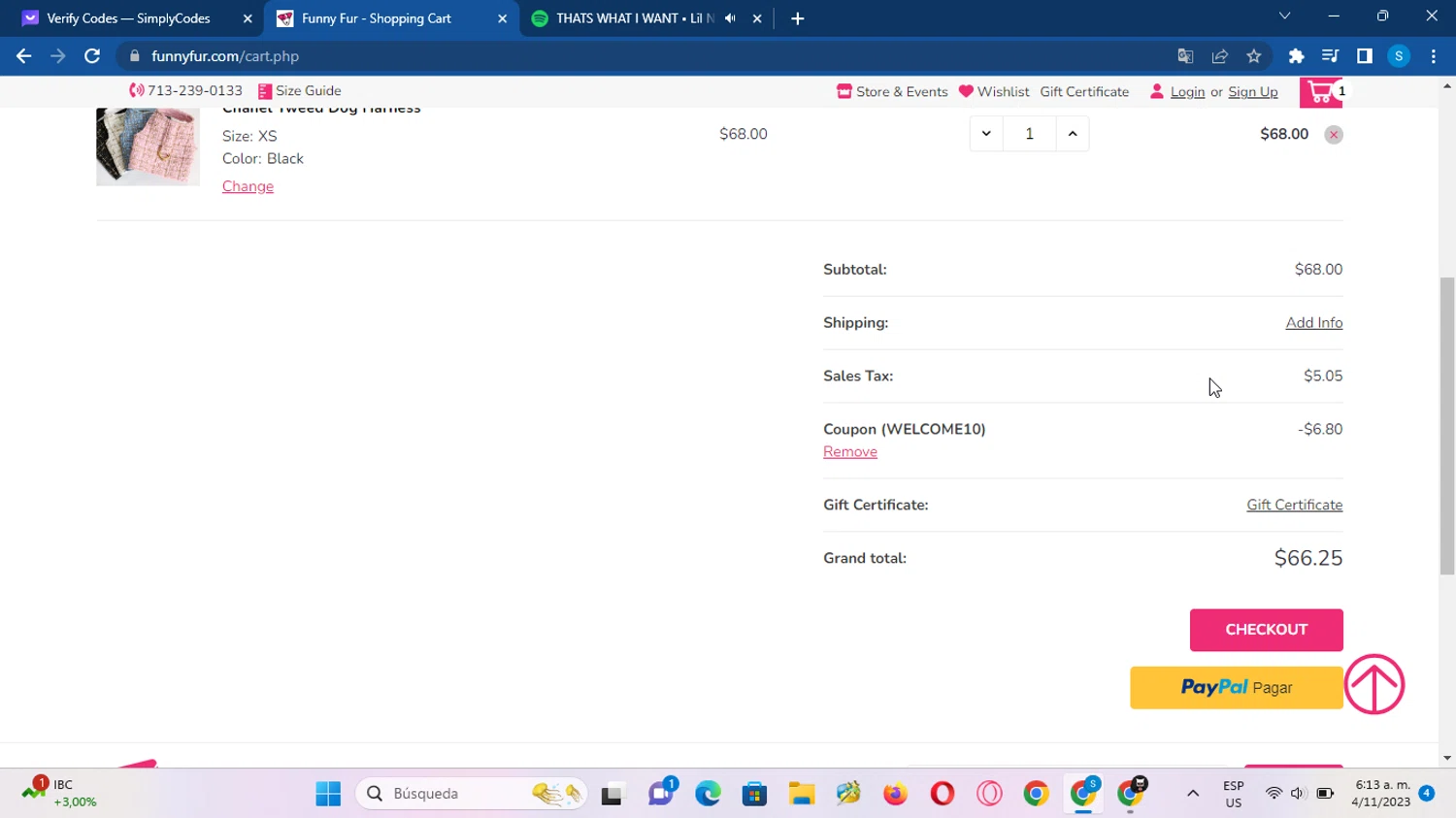Viewport: 1456px width, 818px height.
Task: Open Opera from taskbar
Action: pos(943,794)
